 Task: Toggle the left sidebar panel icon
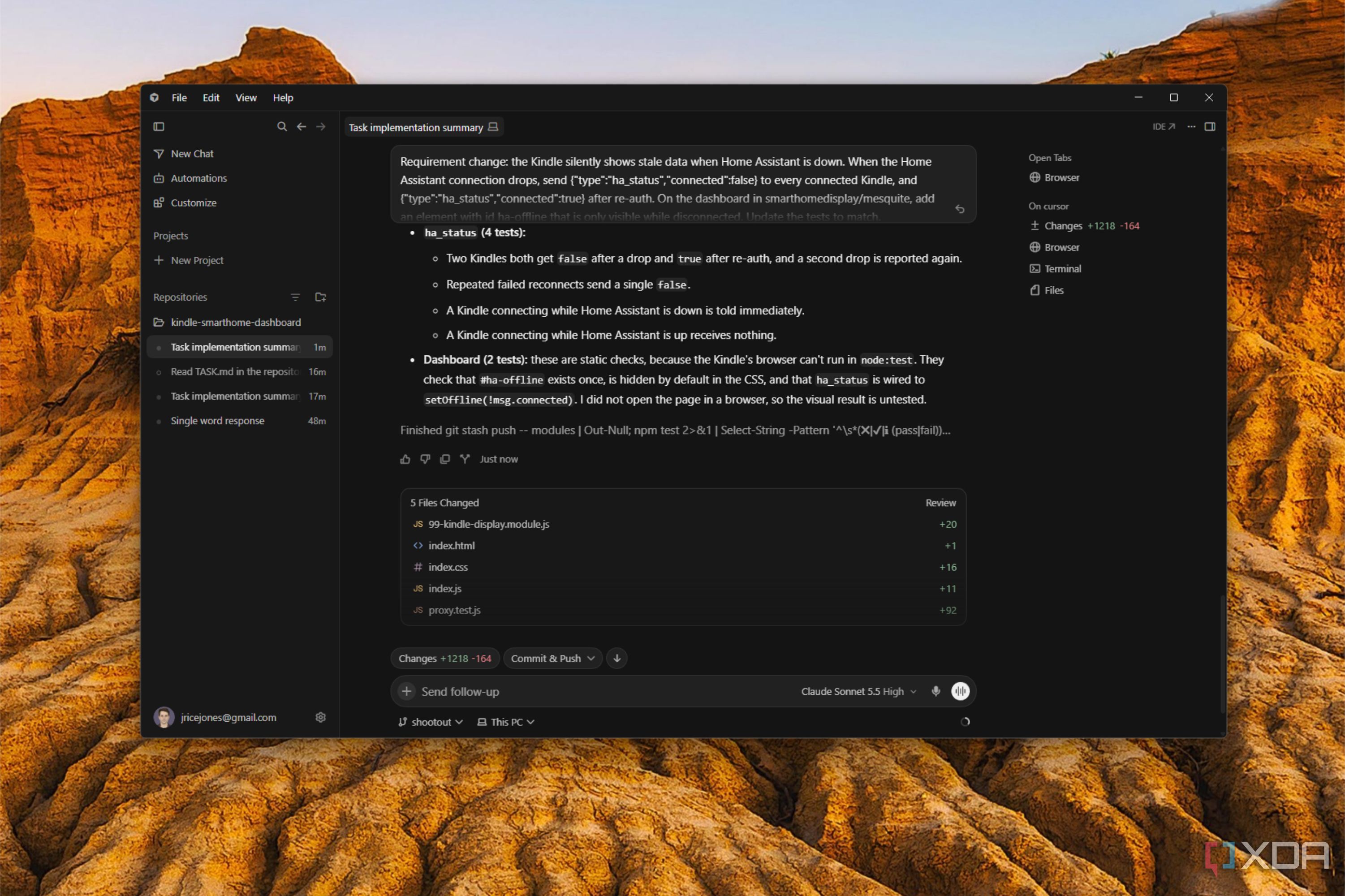click(159, 126)
